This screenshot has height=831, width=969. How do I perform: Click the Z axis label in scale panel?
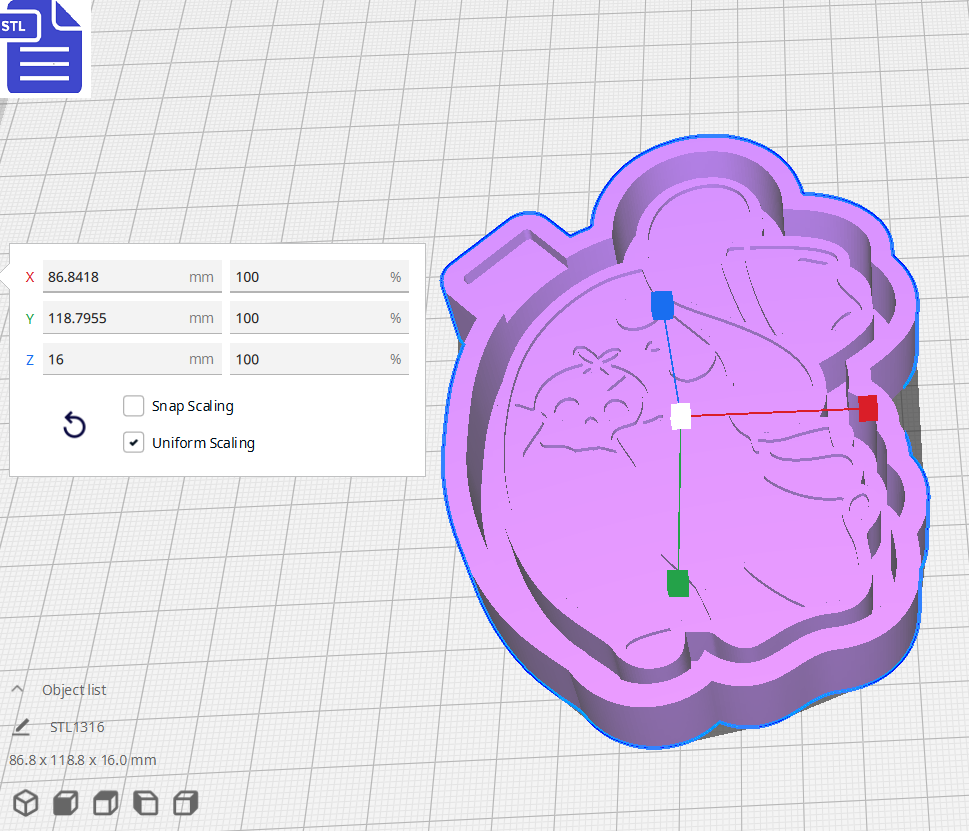29,359
